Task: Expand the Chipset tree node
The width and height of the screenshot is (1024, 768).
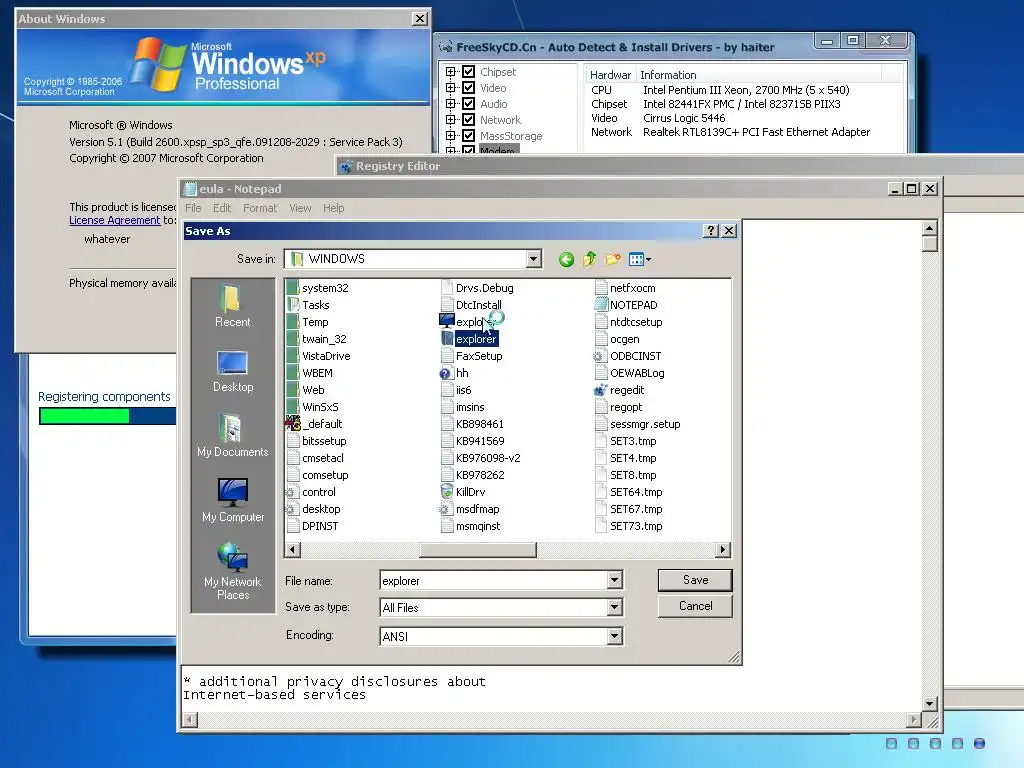Action: [x=451, y=71]
